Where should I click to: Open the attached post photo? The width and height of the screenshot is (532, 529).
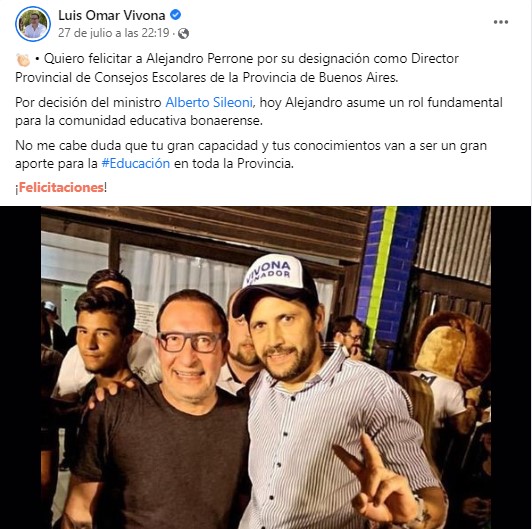pyautogui.click(x=266, y=367)
